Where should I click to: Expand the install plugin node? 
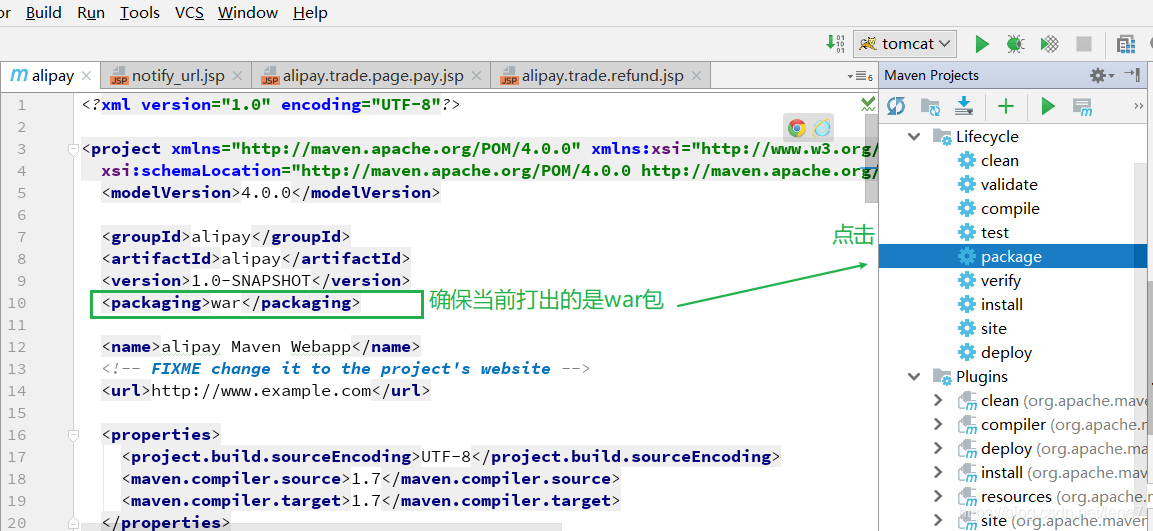click(x=938, y=472)
